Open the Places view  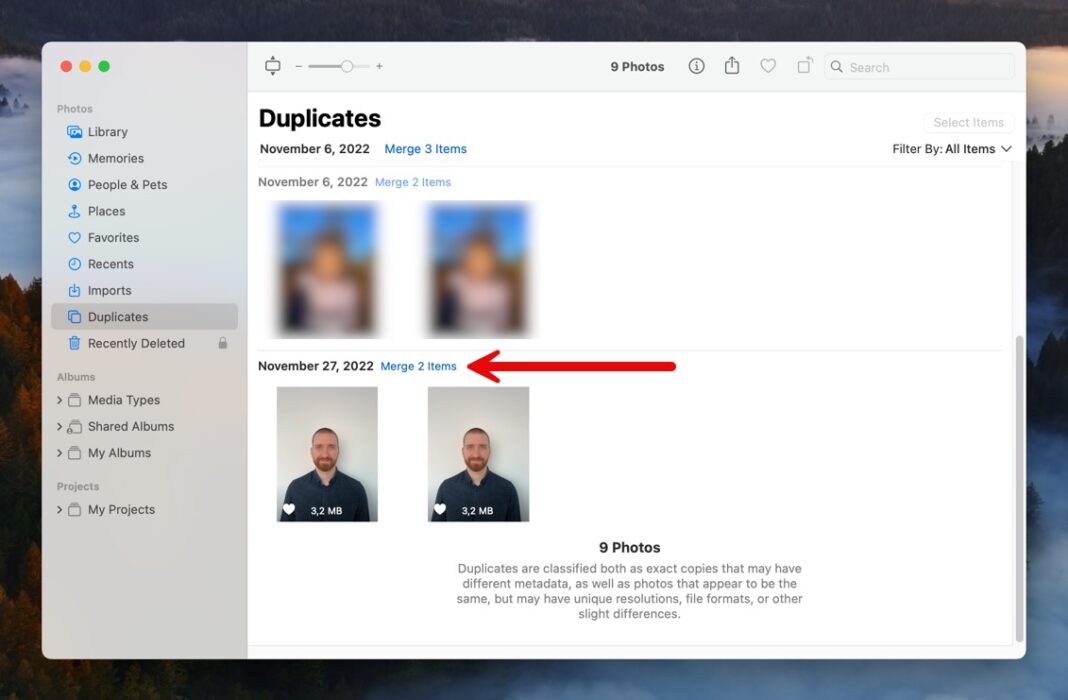tap(104, 211)
